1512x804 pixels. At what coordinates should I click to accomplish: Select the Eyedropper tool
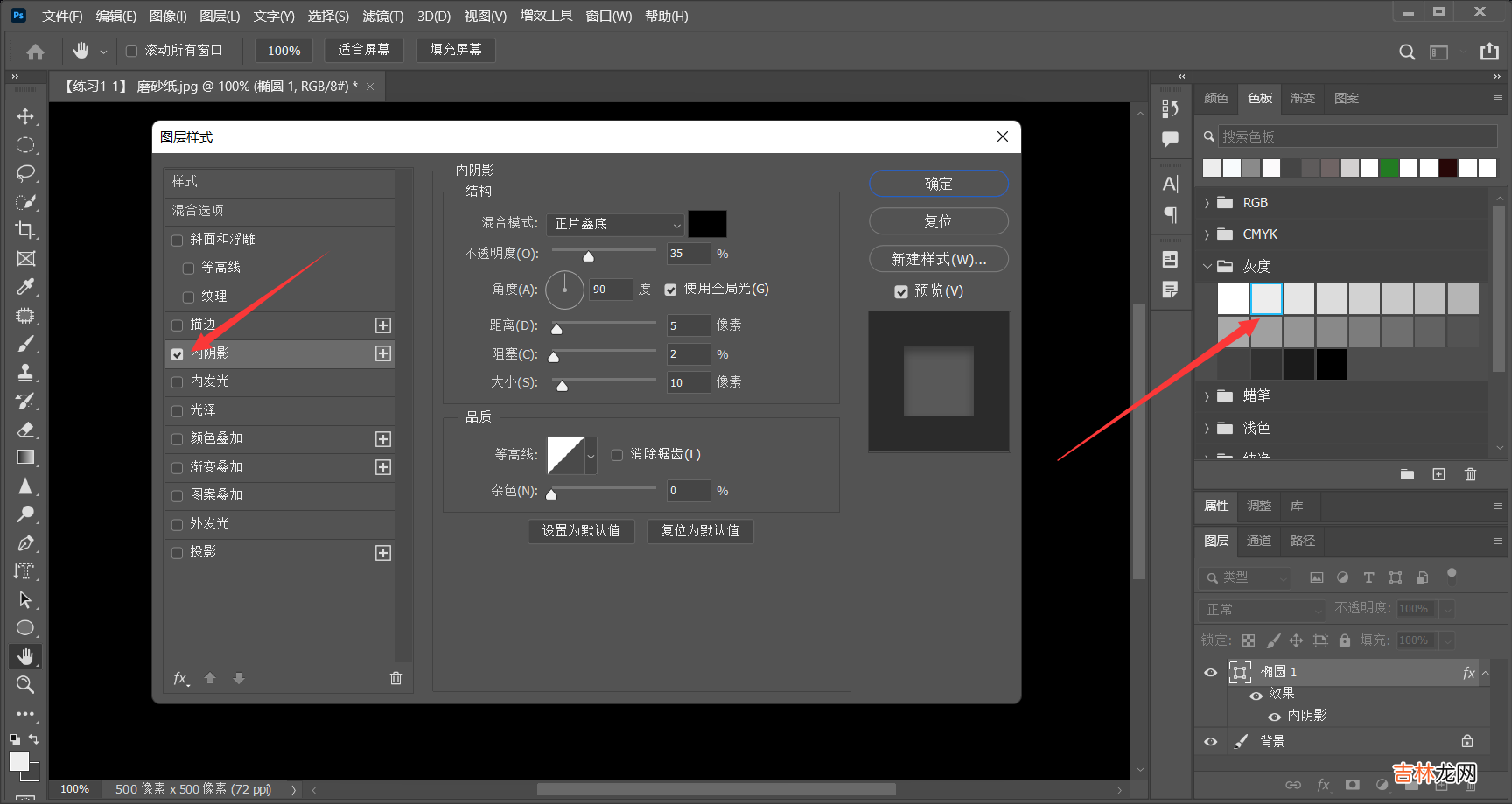pos(25,287)
